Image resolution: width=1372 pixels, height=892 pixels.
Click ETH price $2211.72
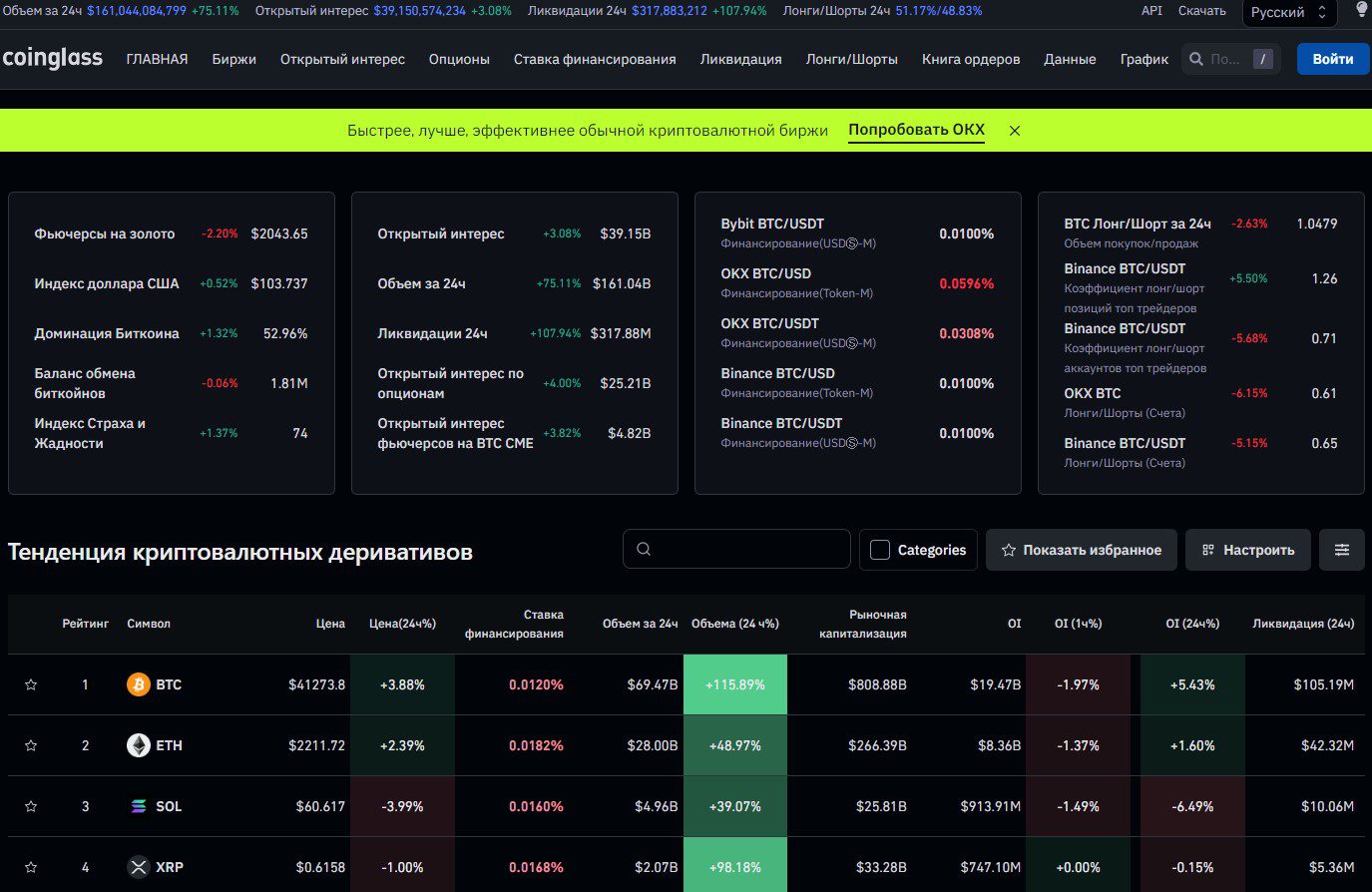tap(316, 745)
